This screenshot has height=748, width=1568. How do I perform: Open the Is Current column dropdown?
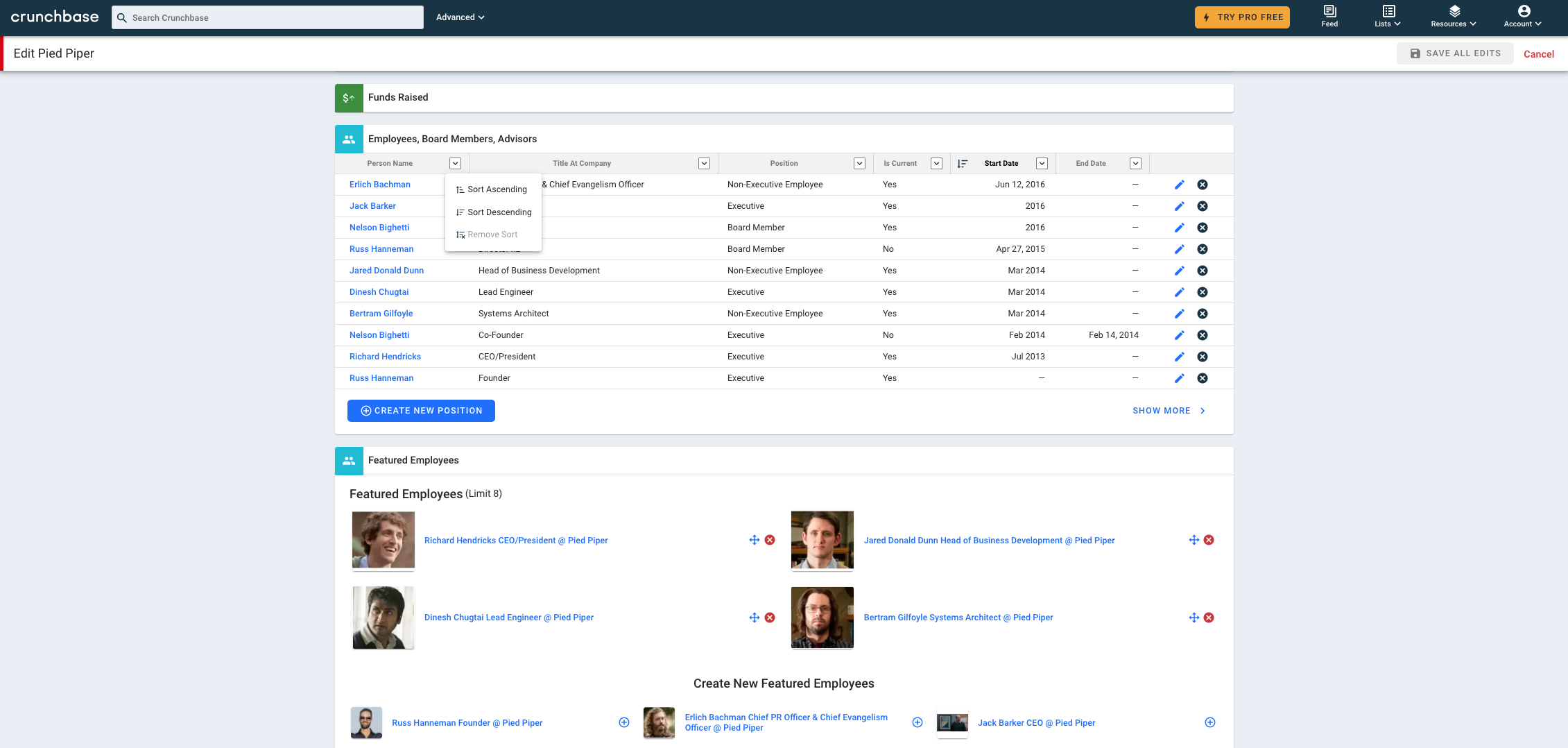(x=937, y=164)
